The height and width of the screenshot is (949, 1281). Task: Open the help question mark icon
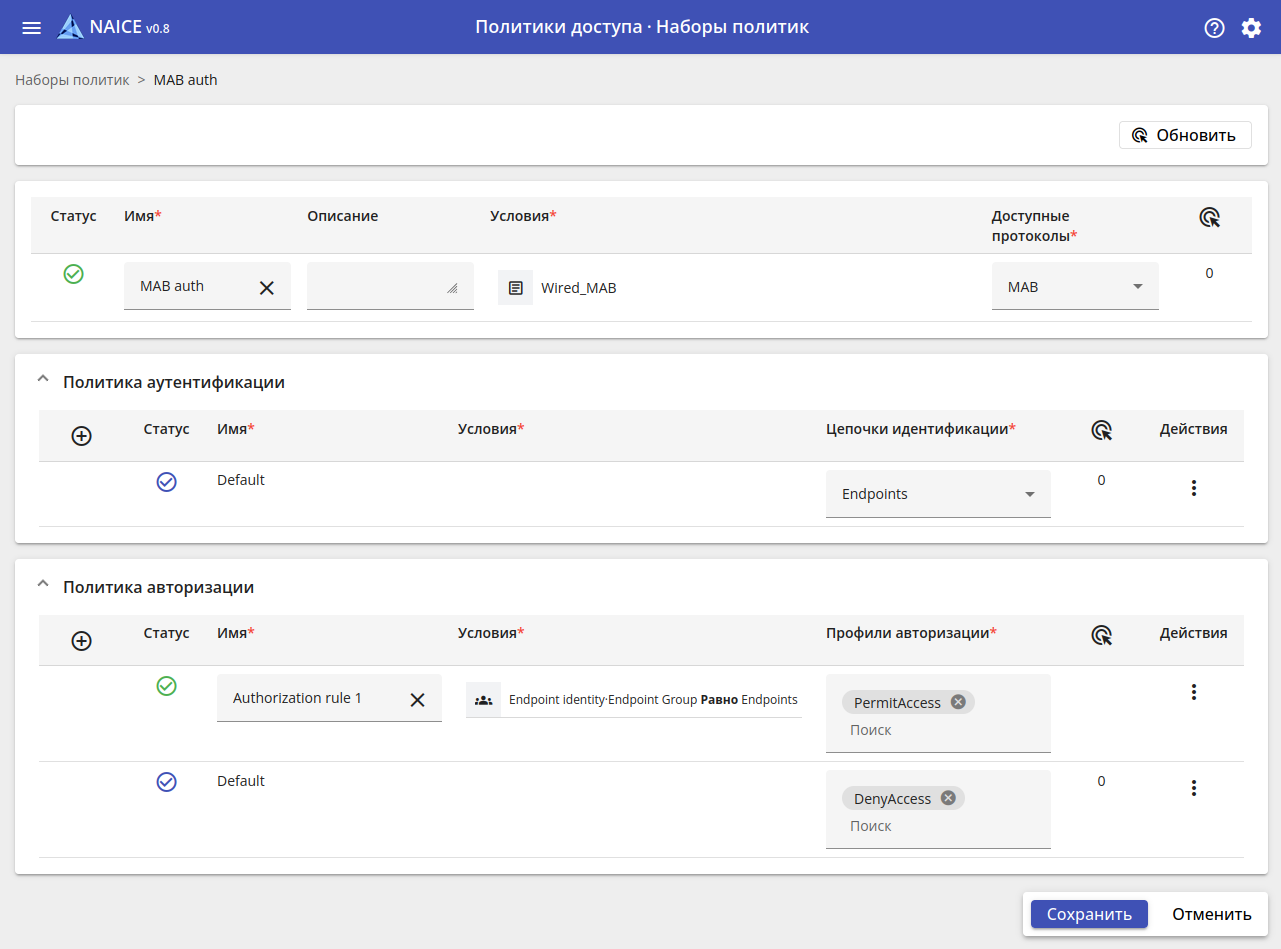tap(1214, 28)
